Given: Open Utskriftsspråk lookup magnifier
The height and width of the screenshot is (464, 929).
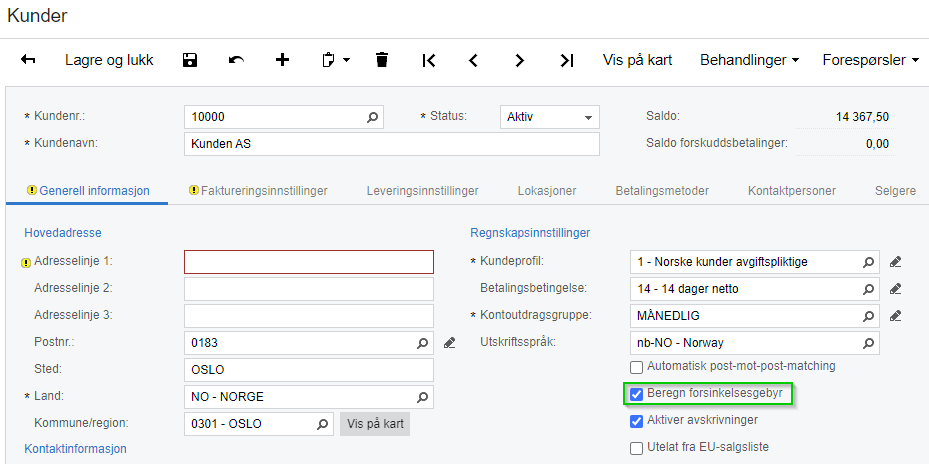Looking at the screenshot, I should [868, 343].
